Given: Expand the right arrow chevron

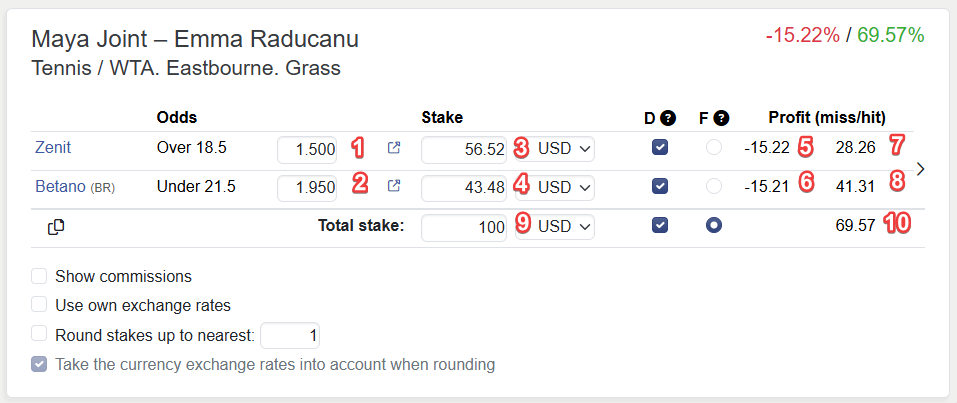Looking at the screenshot, I should click(x=921, y=169).
